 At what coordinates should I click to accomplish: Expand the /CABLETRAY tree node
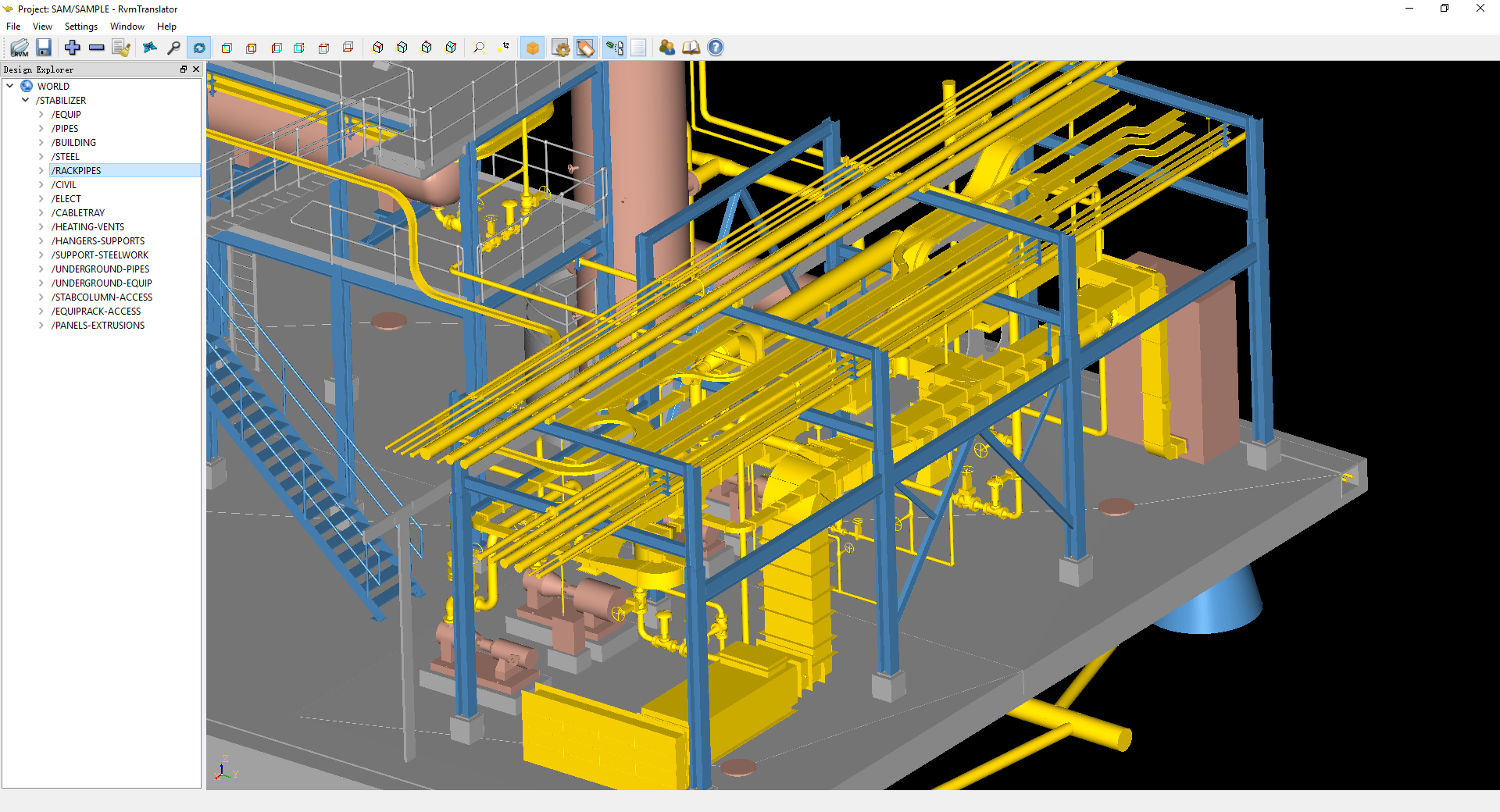coord(41,213)
